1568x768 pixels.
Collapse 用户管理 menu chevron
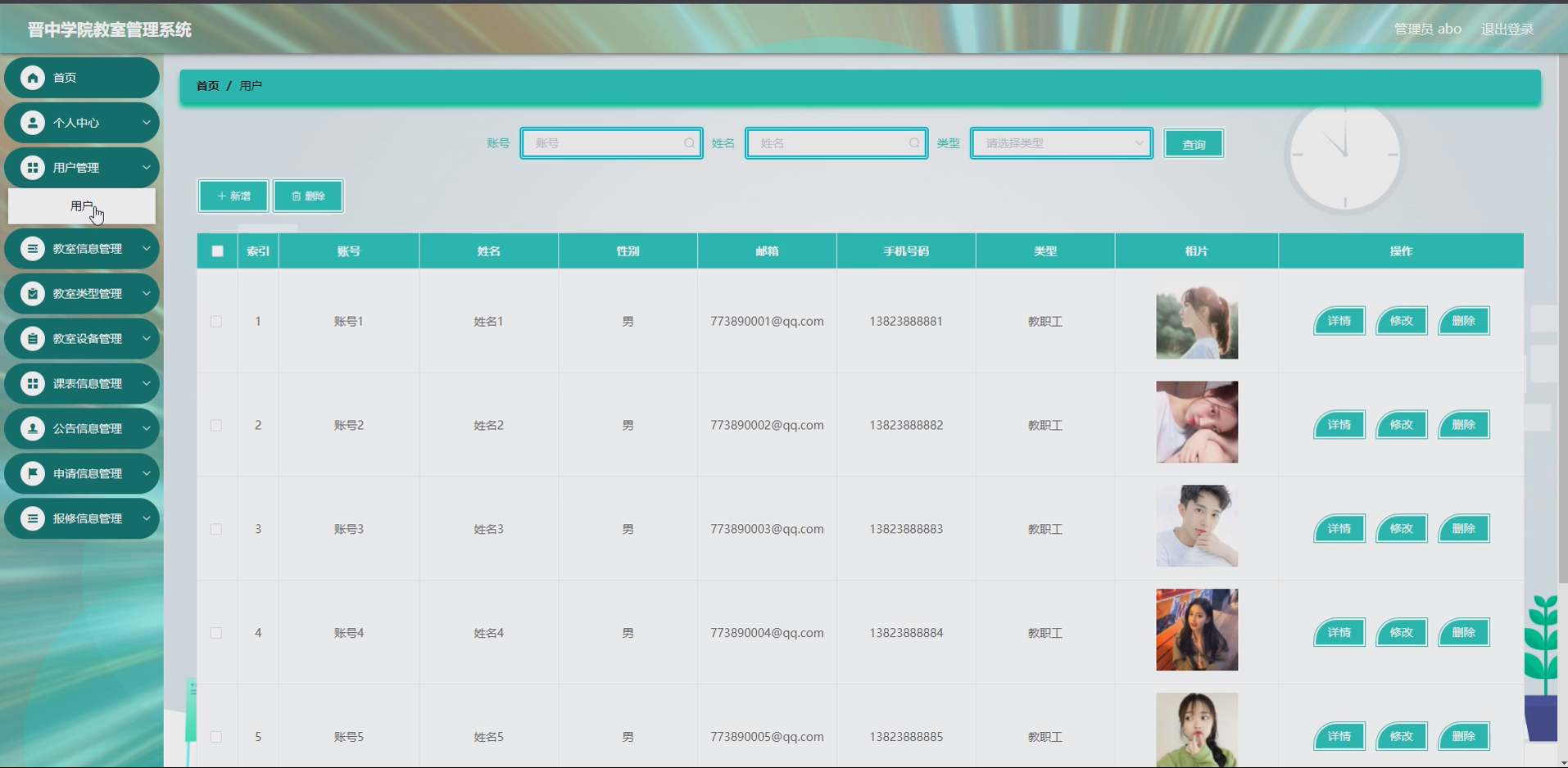click(x=147, y=168)
